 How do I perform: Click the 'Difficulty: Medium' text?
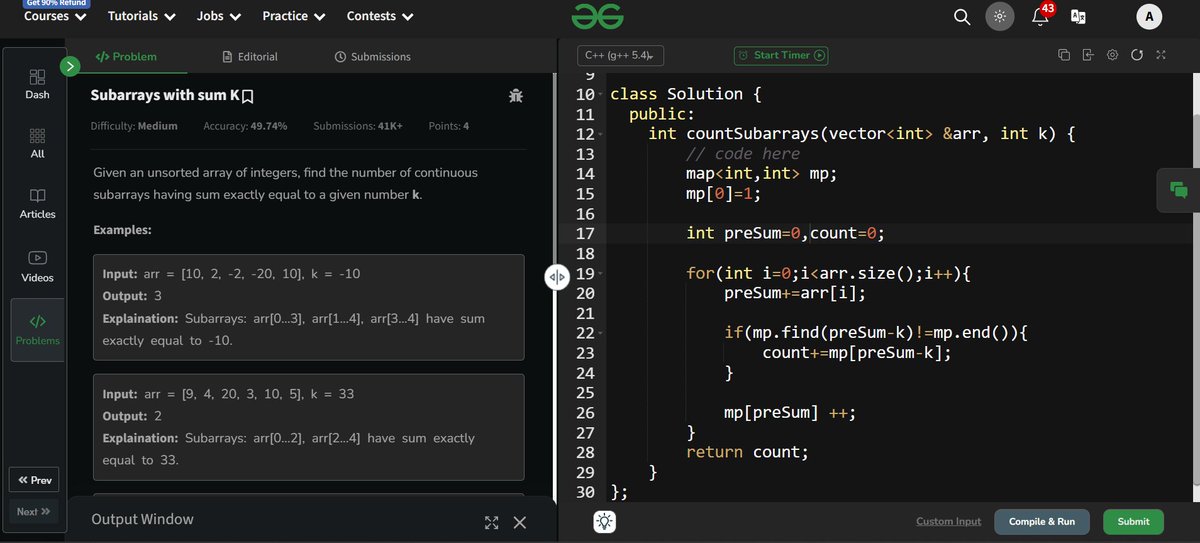(x=134, y=126)
